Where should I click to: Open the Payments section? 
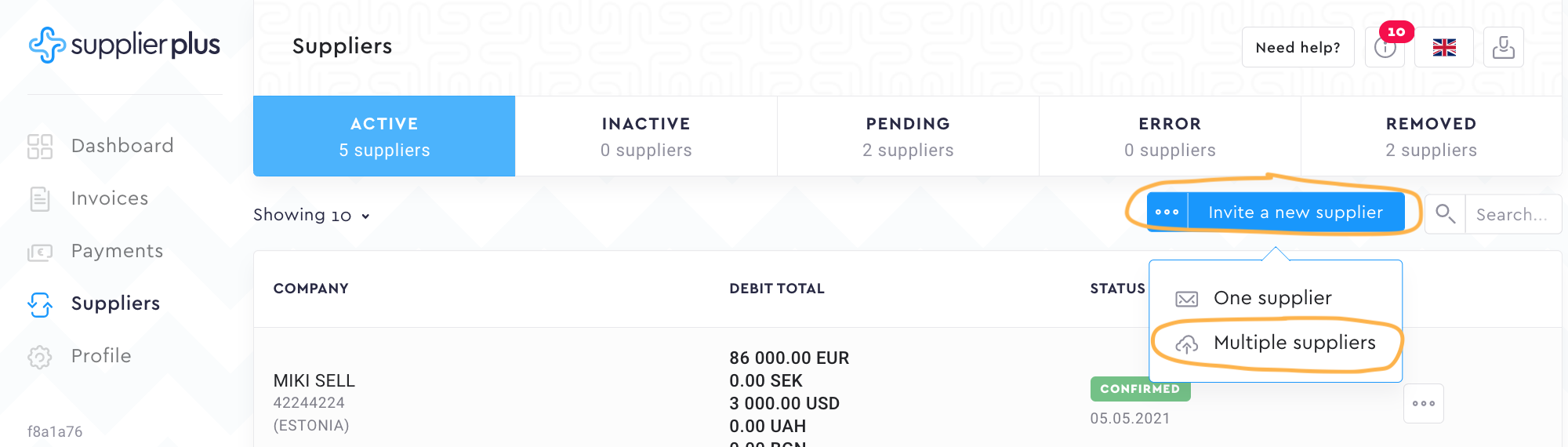coord(117,251)
